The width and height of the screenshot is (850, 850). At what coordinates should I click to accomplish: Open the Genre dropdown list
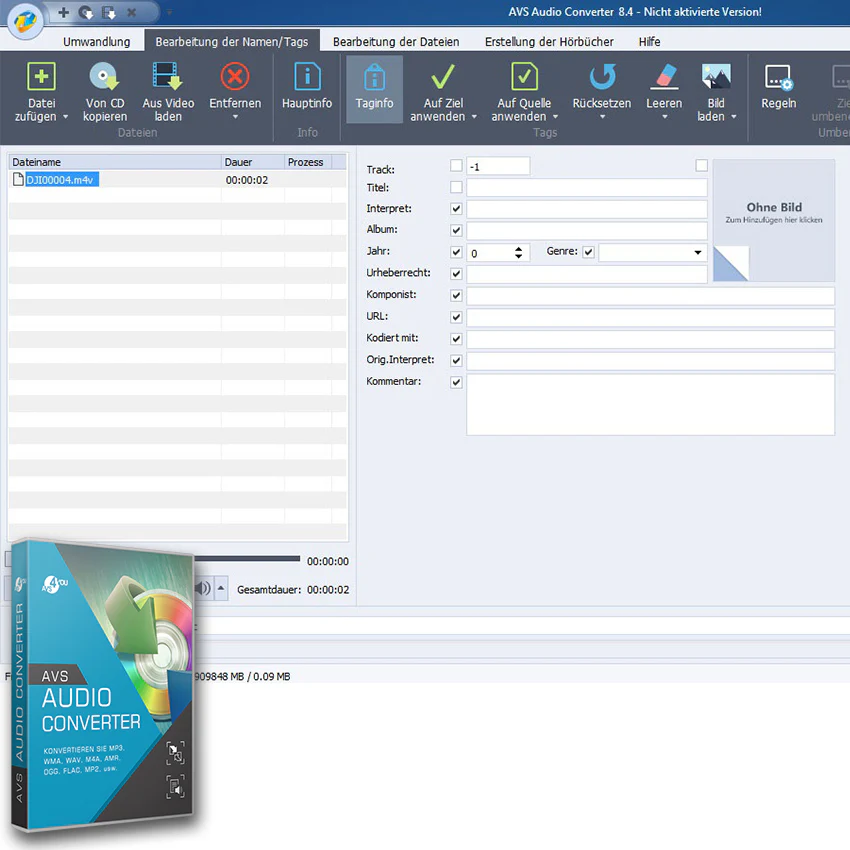tap(698, 252)
